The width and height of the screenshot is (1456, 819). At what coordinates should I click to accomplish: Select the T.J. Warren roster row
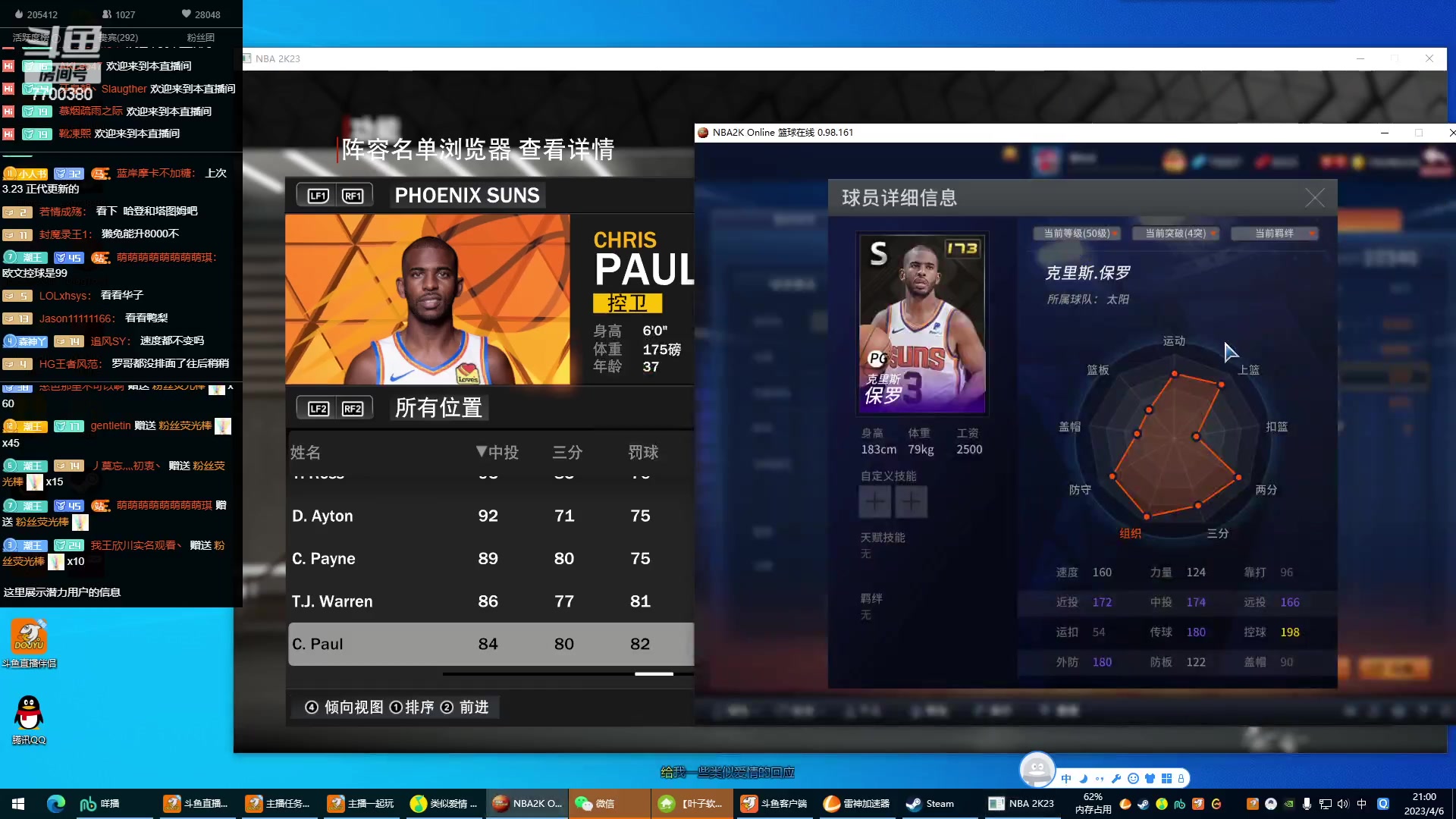[491, 601]
